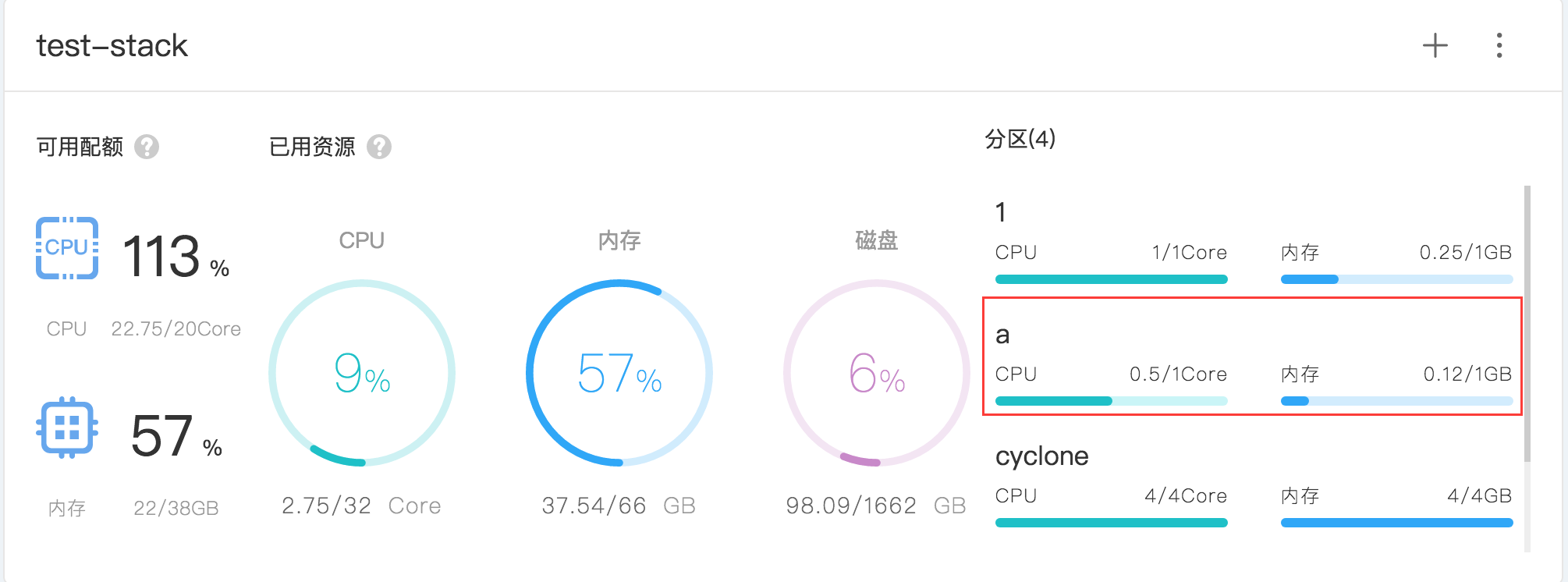Click the memory chip quota icon
Viewport: 1568px width, 582px height.
click(x=67, y=429)
